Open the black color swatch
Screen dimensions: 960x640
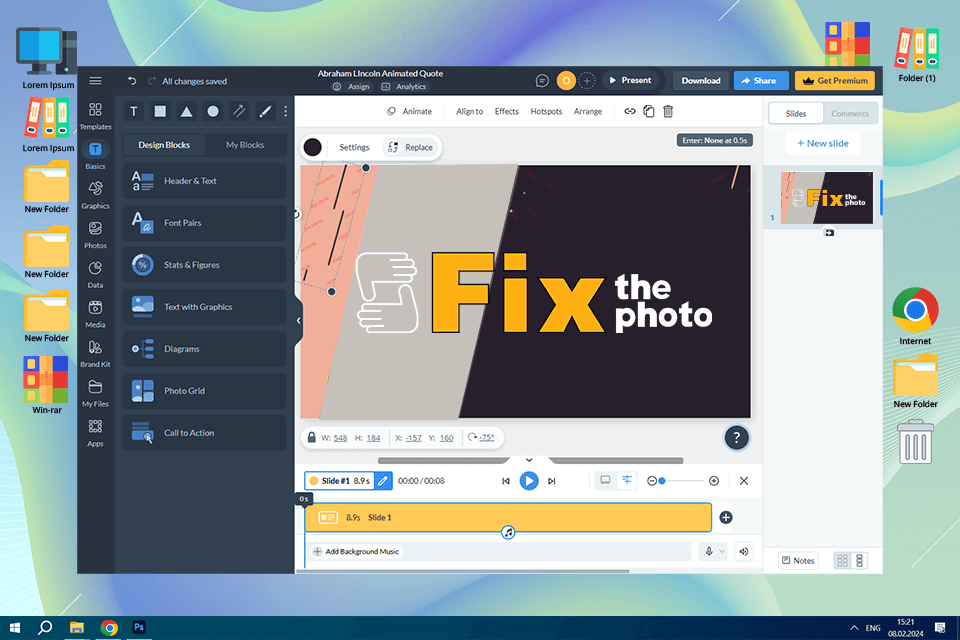point(313,147)
